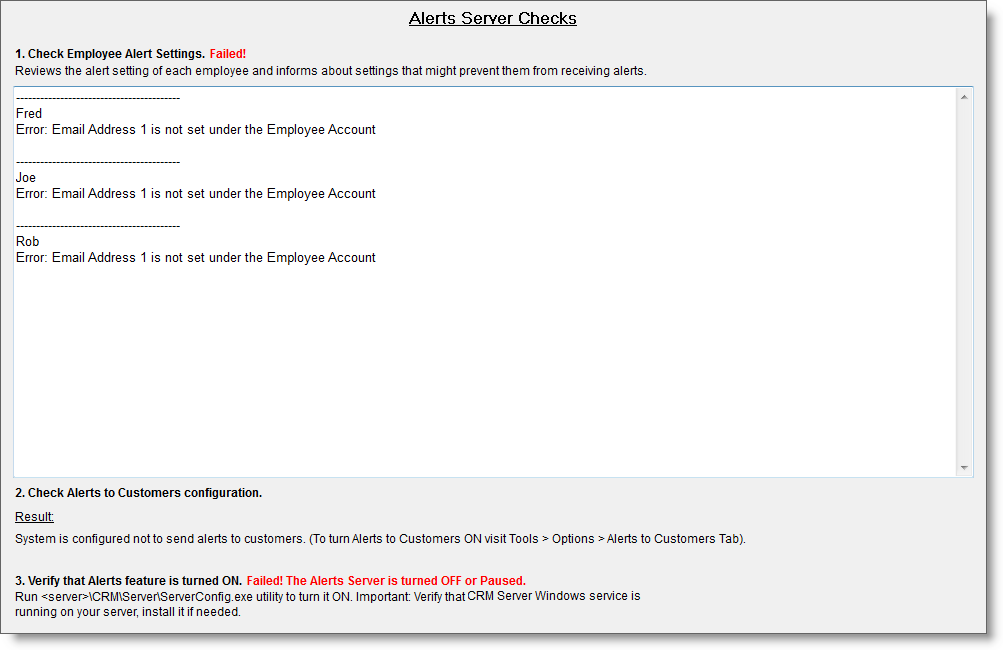Select the name 'Rob' in results
The height and width of the screenshot is (650, 1003).
[28, 242]
